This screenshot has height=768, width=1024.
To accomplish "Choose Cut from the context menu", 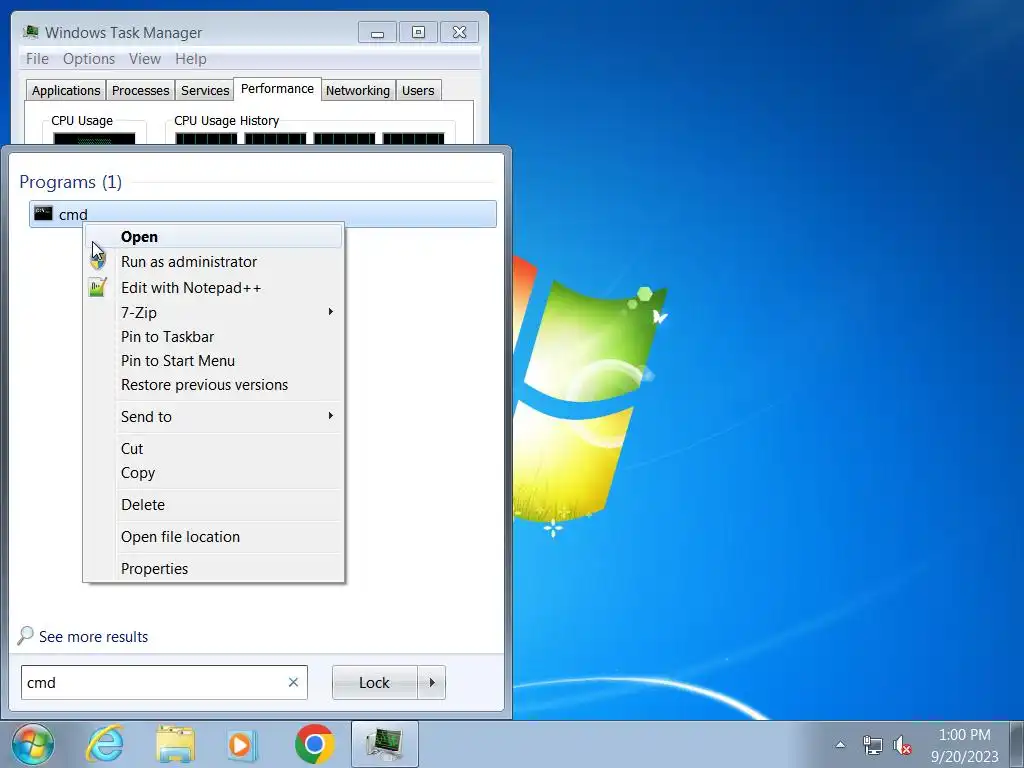I will pyautogui.click(x=214, y=448).
